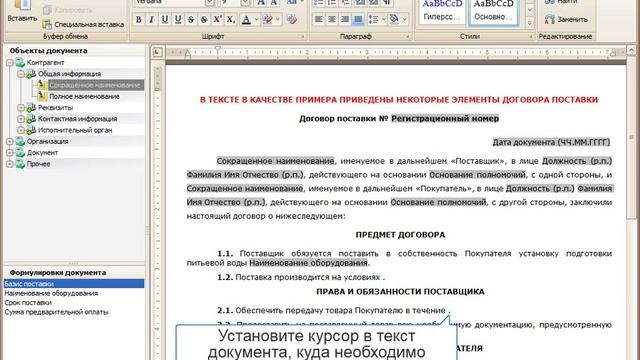This screenshot has height=360, width=640.
Task: Select the Прочее tree item
Action: 38,164
